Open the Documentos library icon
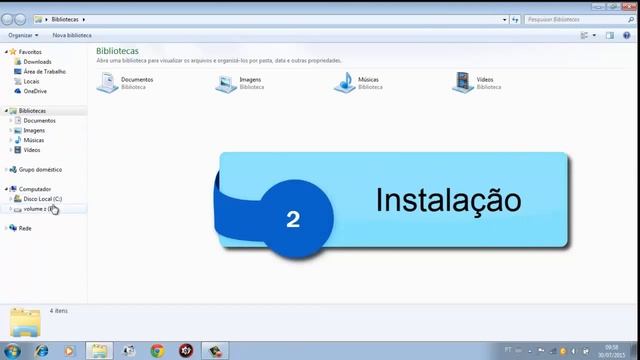Image resolution: width=640 pixels, height=360 pixels. click(108, 83)
